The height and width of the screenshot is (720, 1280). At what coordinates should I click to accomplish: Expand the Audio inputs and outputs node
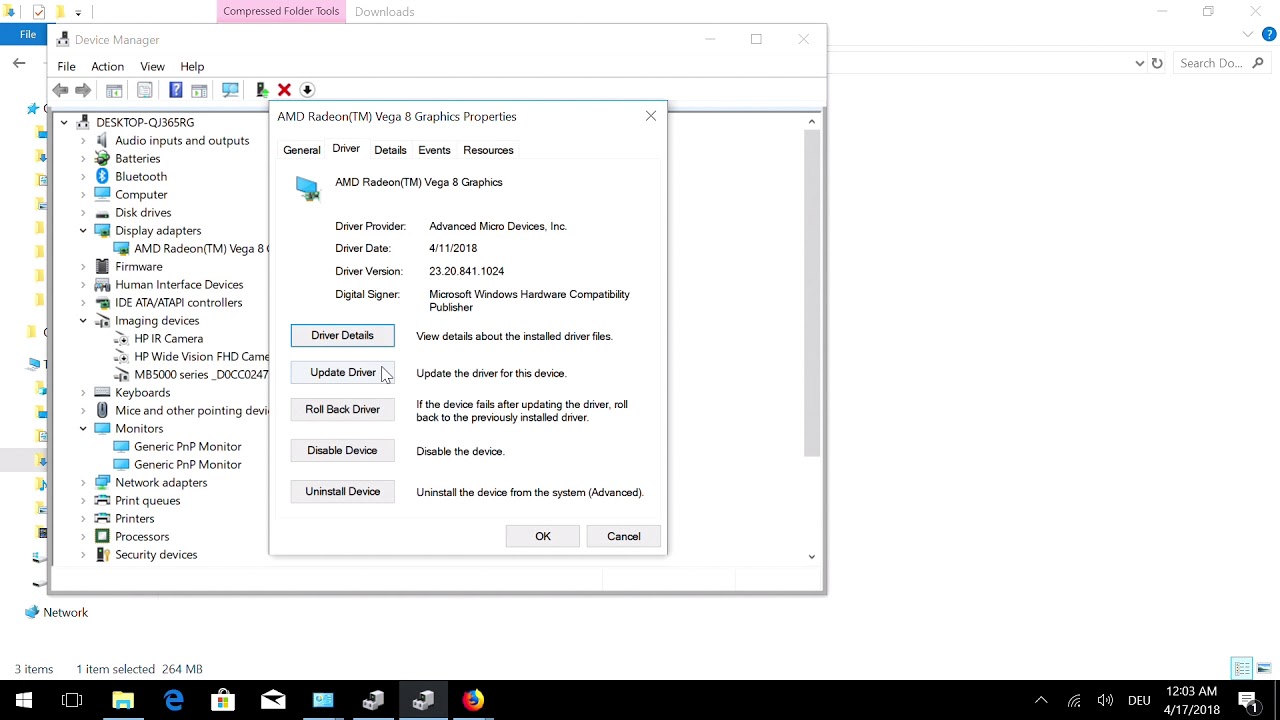[83, 141]
